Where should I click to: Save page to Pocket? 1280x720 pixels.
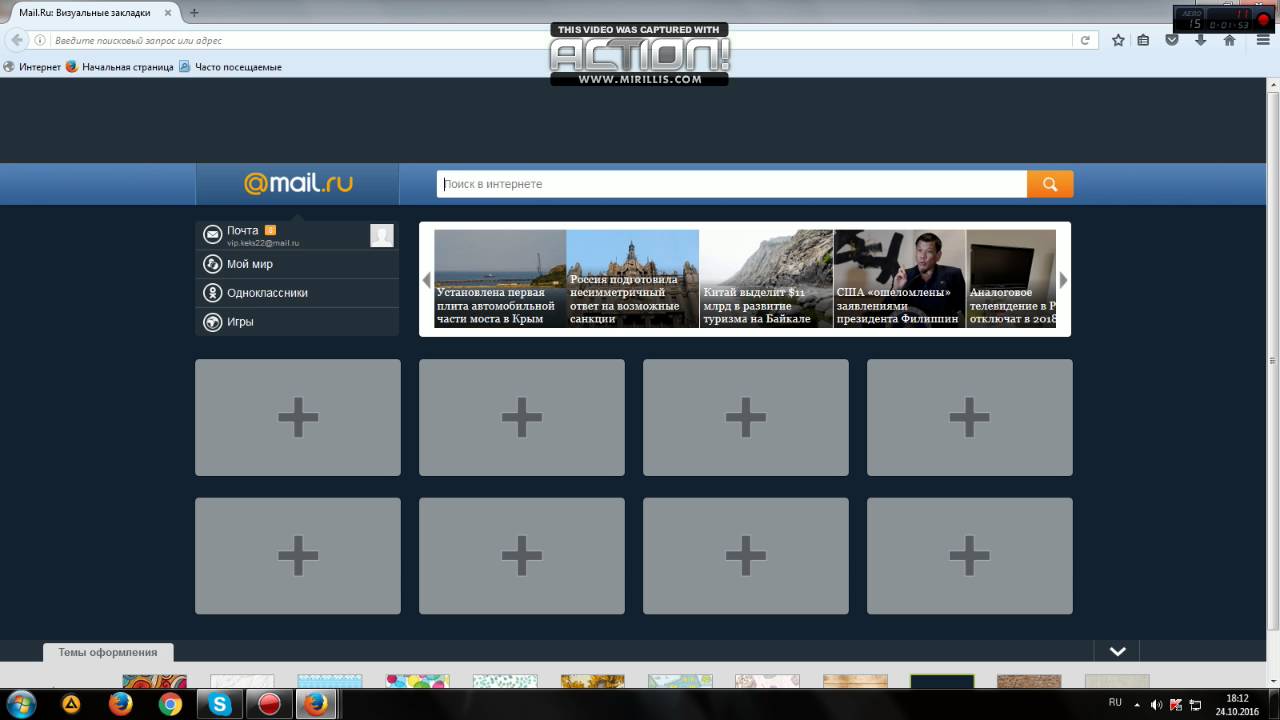coord(1172,40)
